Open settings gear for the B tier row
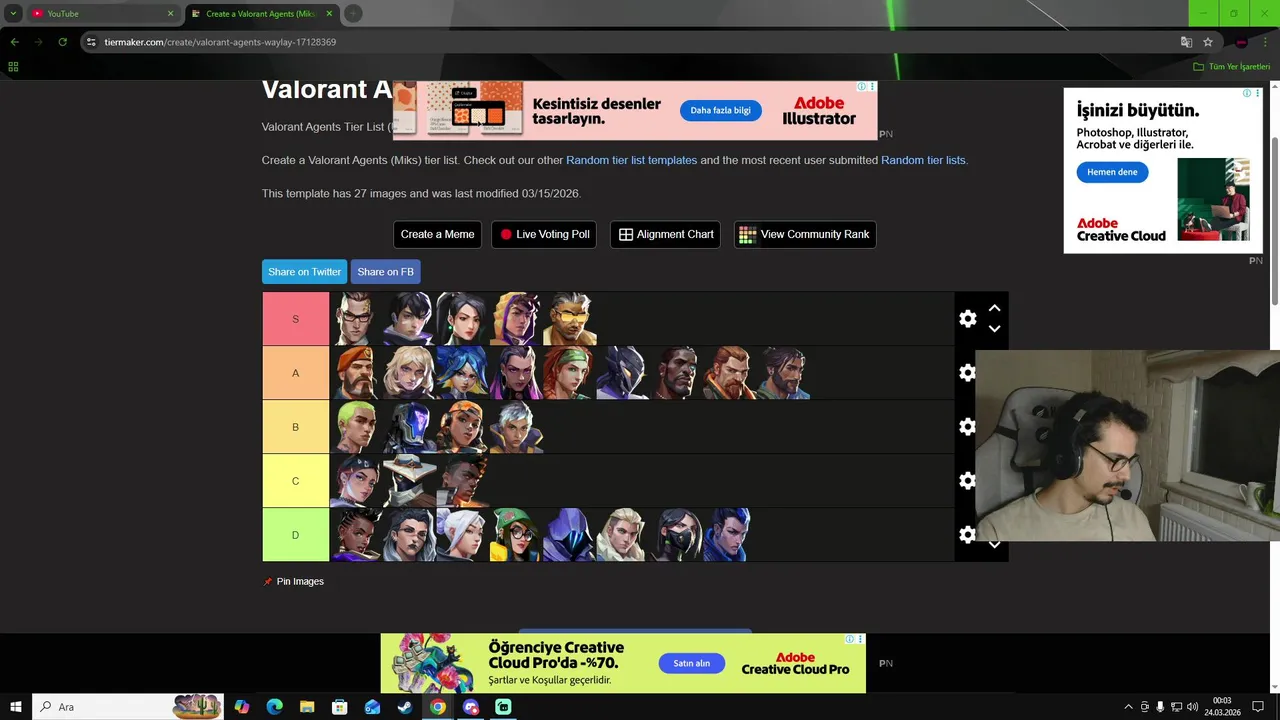This screenshot has width=1280, height=720. point(967,427)
